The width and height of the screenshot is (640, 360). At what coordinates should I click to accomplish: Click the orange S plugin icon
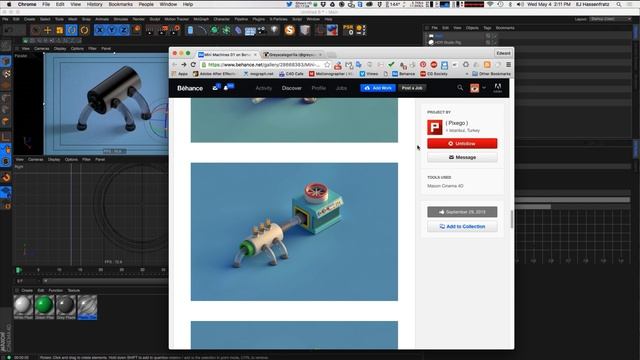point(289,30)
